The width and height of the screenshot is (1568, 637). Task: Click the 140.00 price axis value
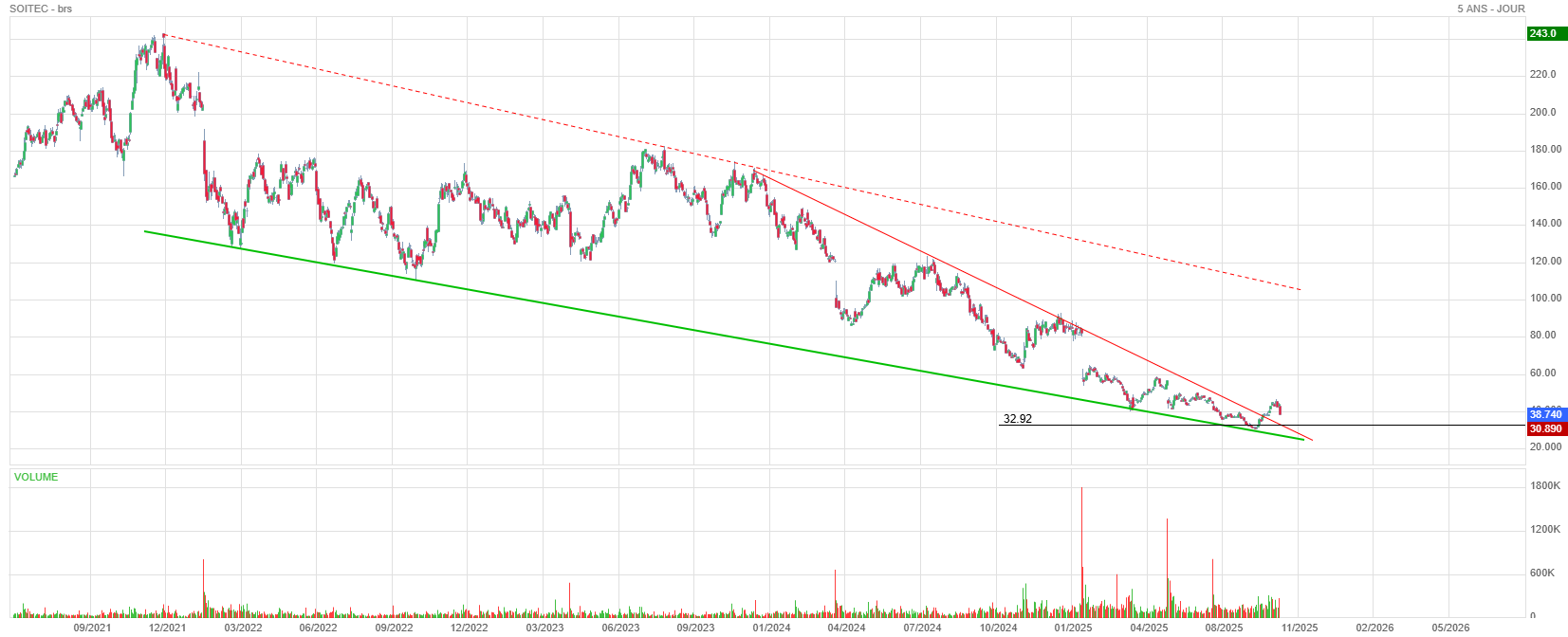tap(1545, 223)
